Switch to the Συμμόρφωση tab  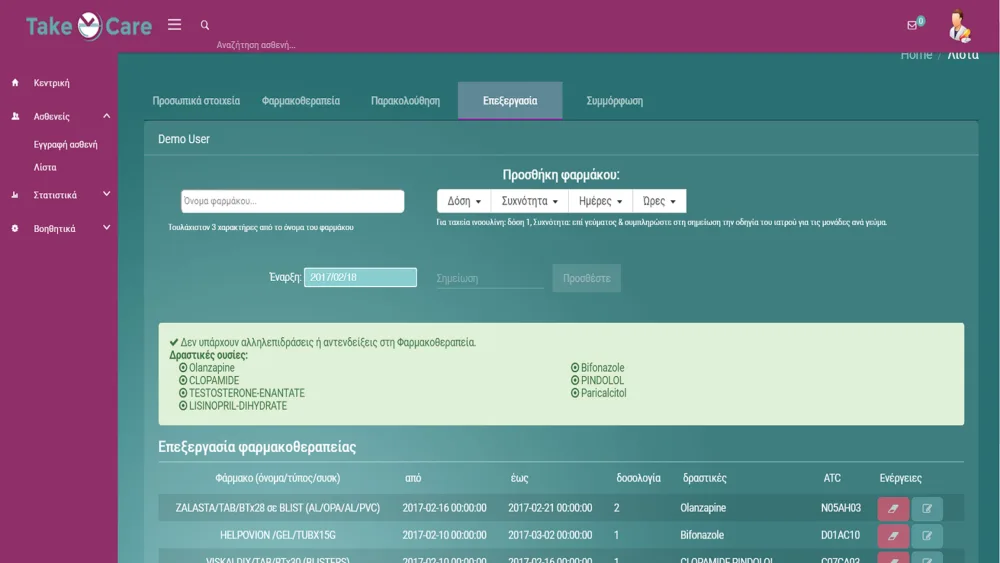(614, 101)
